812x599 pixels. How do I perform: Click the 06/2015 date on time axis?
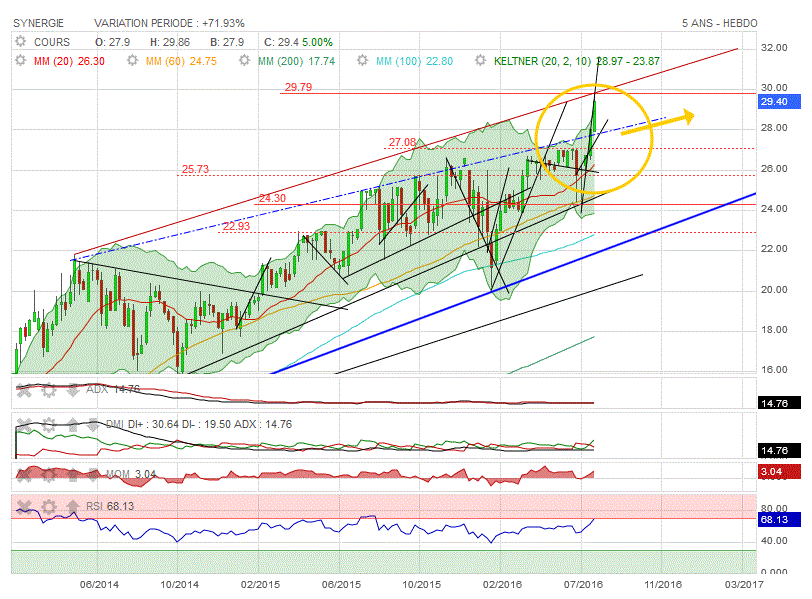point(341,585)
